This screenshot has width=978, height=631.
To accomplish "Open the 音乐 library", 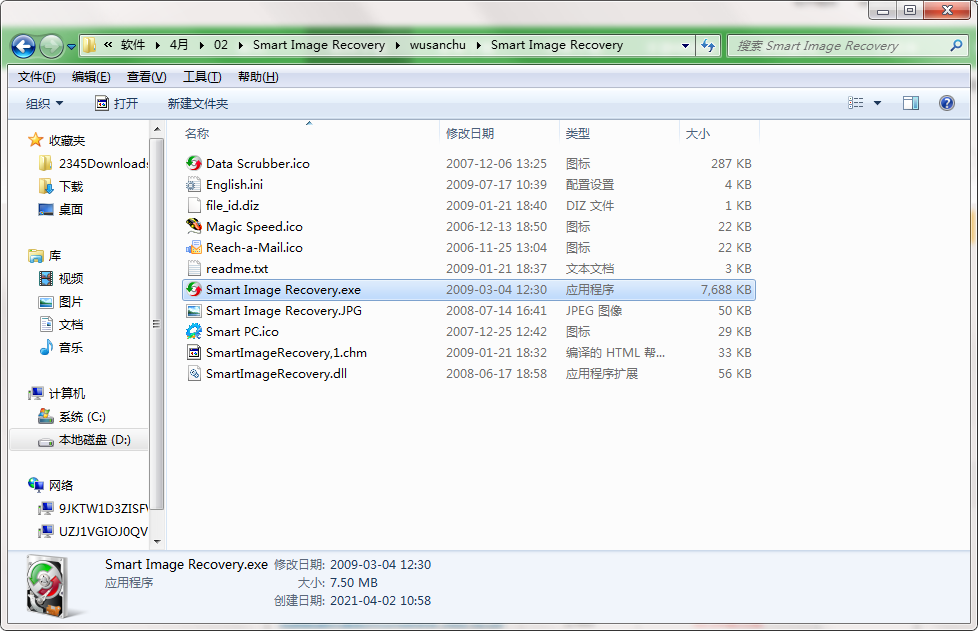I will tap(70, 348).
